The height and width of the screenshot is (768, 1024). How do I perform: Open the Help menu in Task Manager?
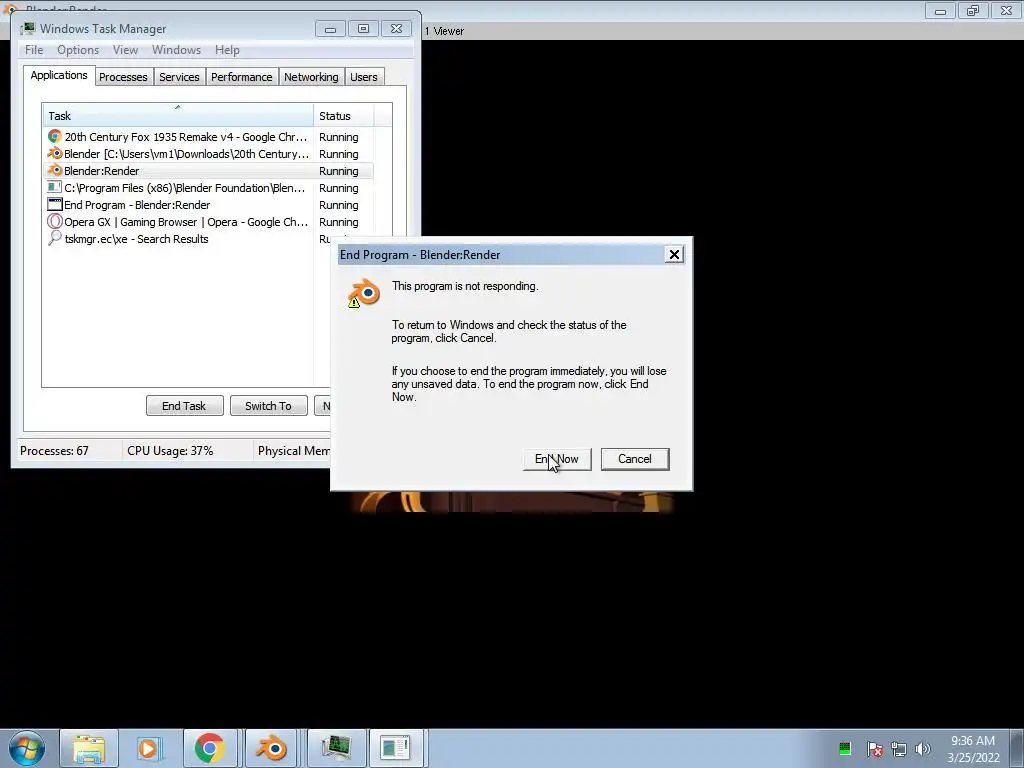coord(227,50)
